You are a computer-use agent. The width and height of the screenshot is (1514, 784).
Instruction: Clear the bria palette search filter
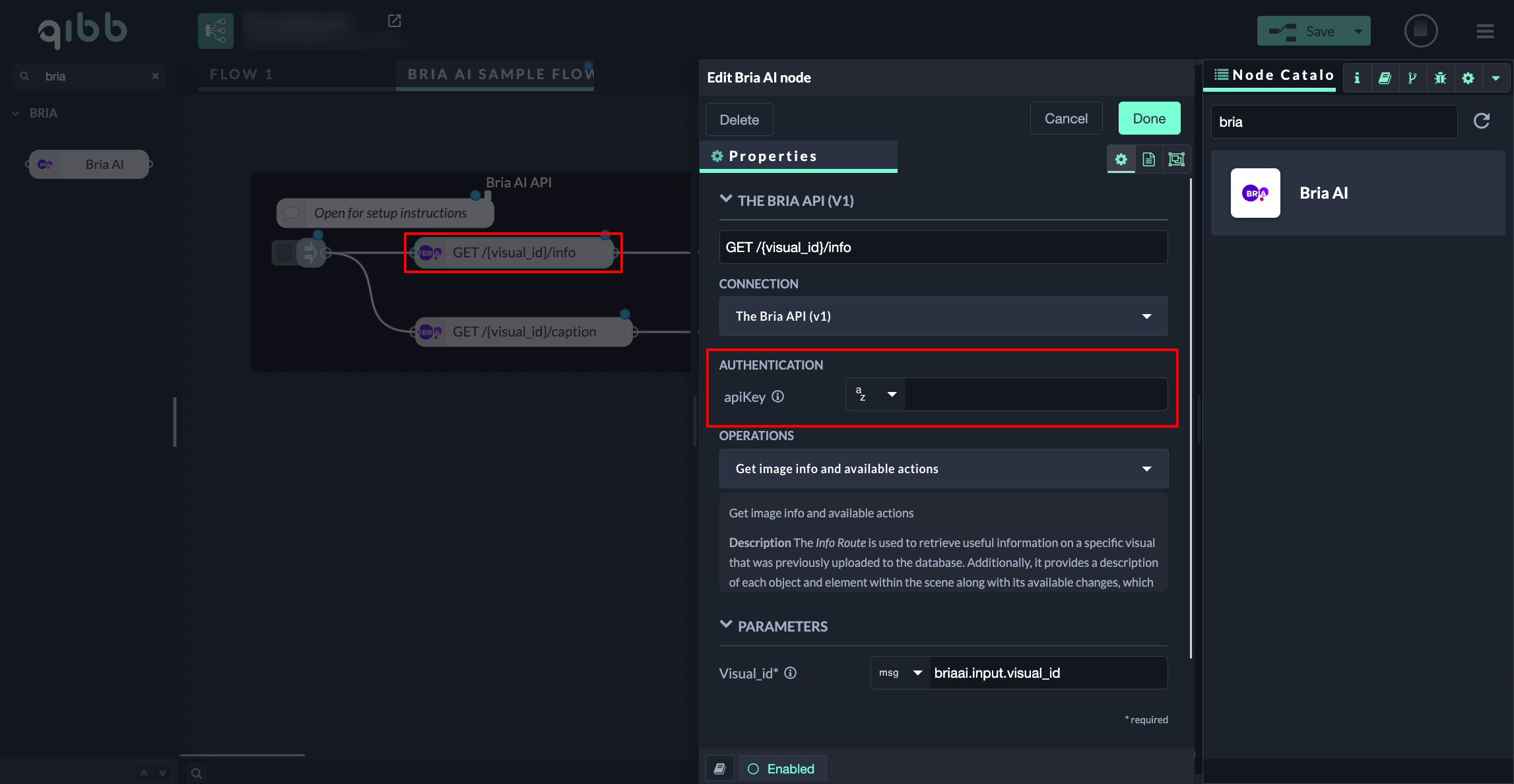(x=155, y=76)
